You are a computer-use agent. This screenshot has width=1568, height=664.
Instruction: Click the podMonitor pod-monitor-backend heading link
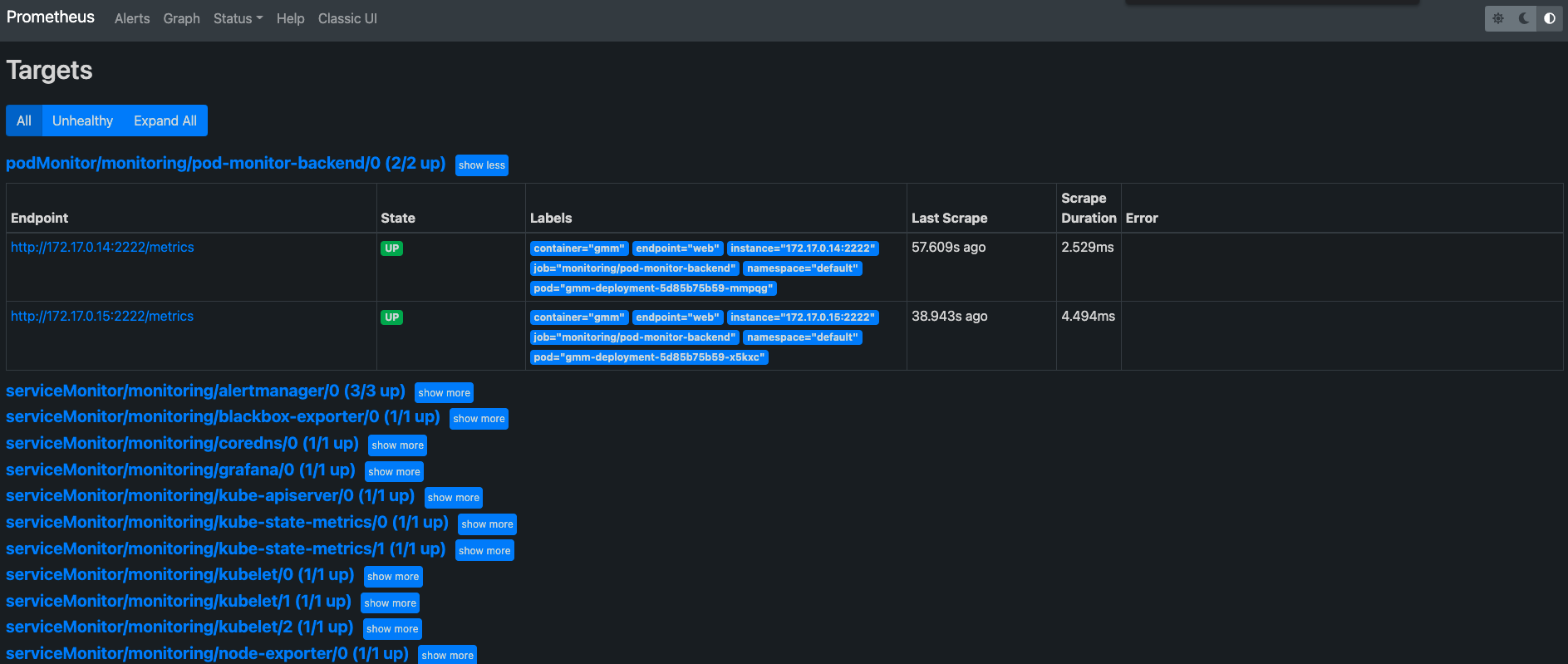click(225, 163)
